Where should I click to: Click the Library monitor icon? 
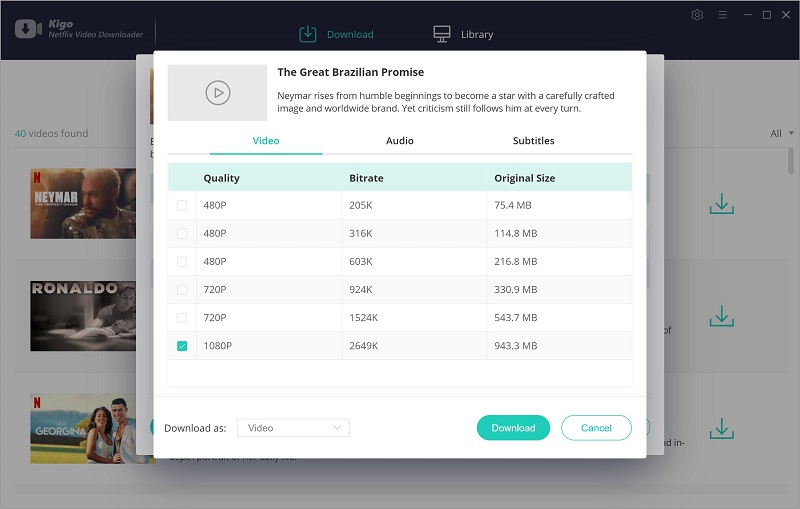coord(442,34)
